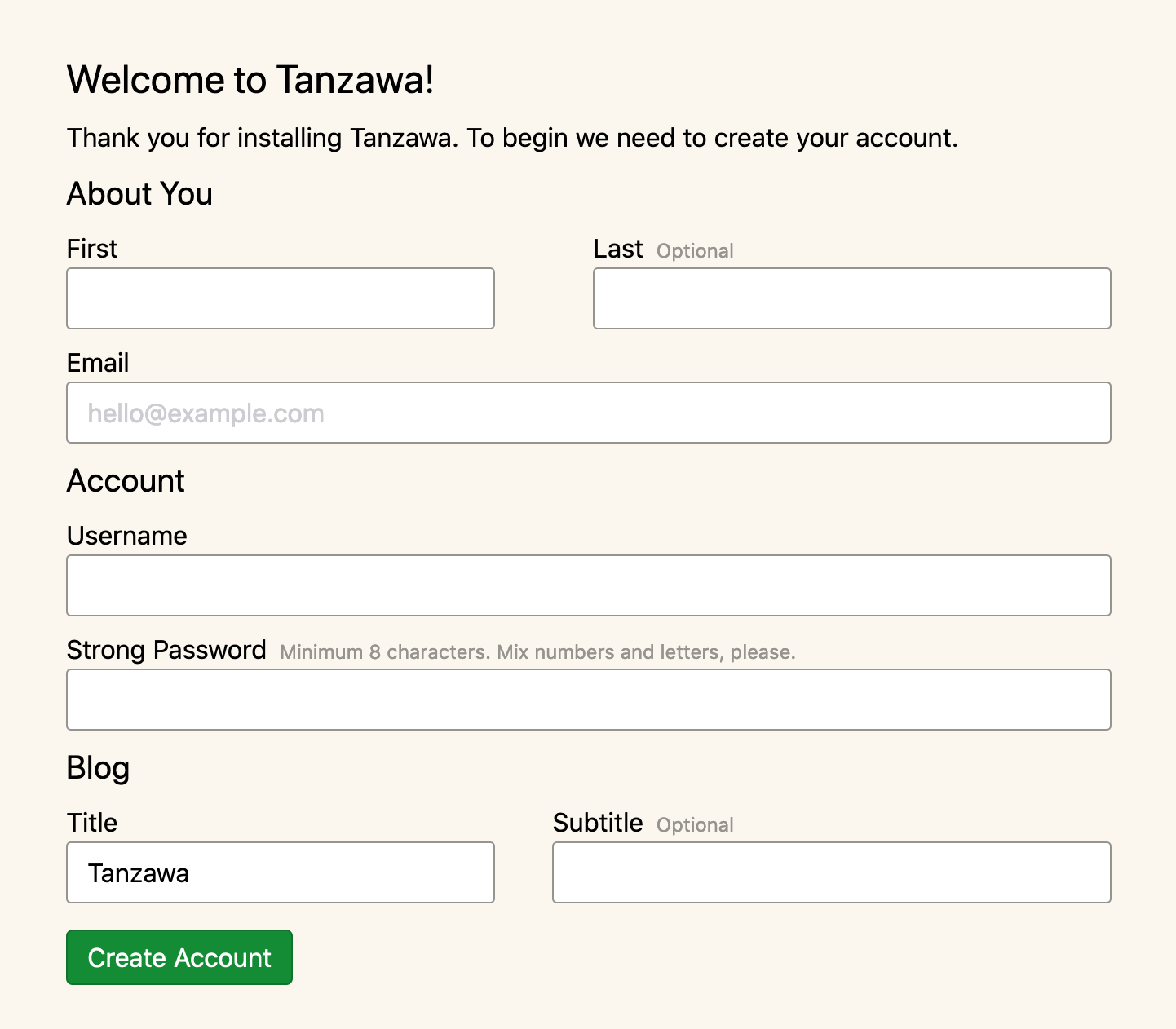Click the "Minimum 8 characters" password hint
The image size is (1176, 1029).
[537, 652]
